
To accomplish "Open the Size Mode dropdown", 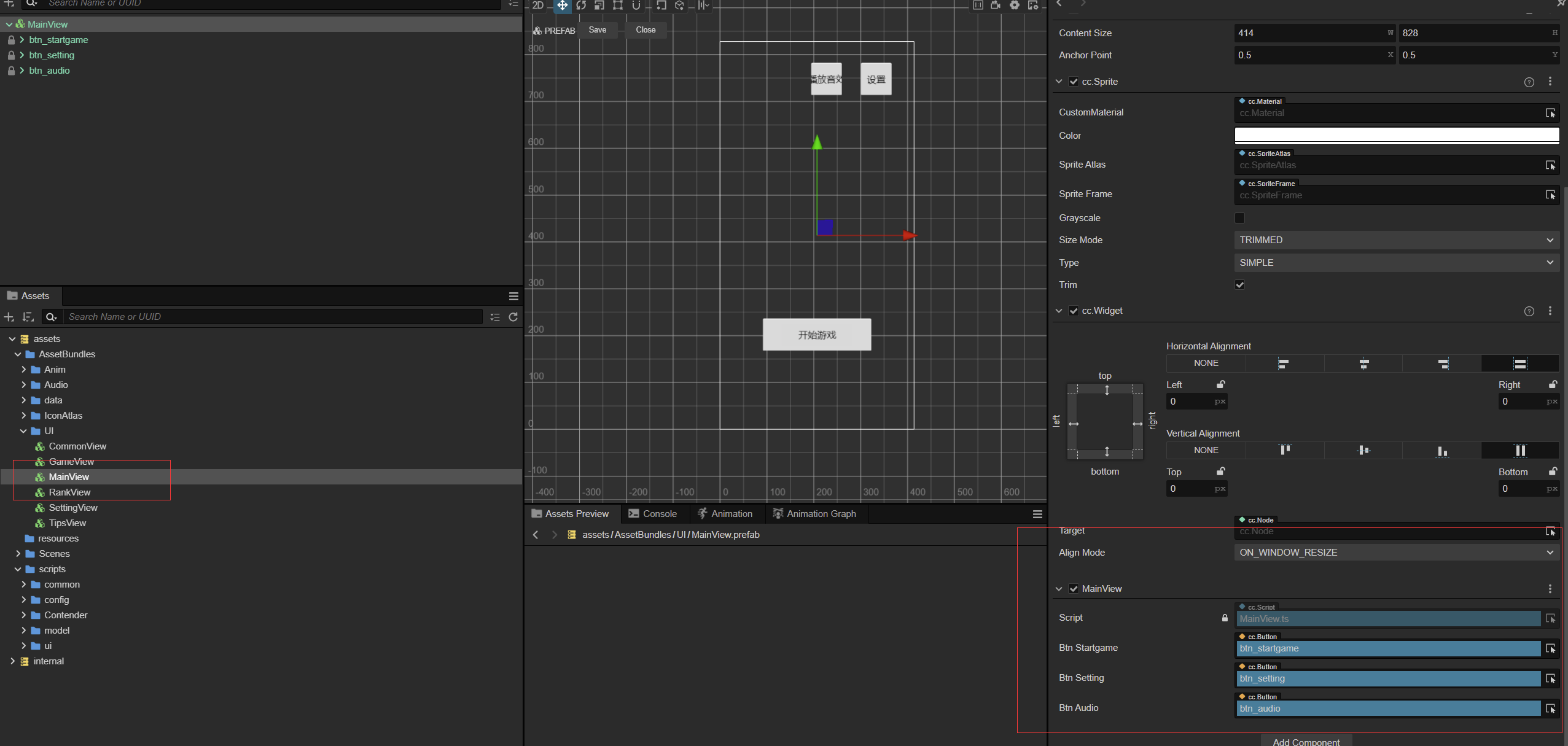I will tap(1396, 240).
